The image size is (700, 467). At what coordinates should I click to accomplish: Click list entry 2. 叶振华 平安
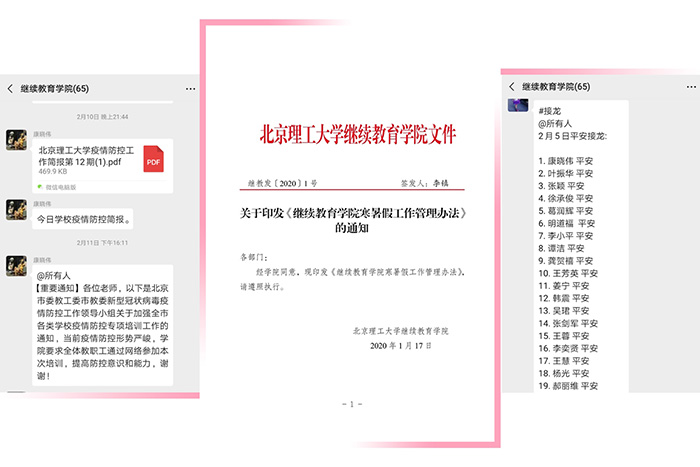point(566,173)
